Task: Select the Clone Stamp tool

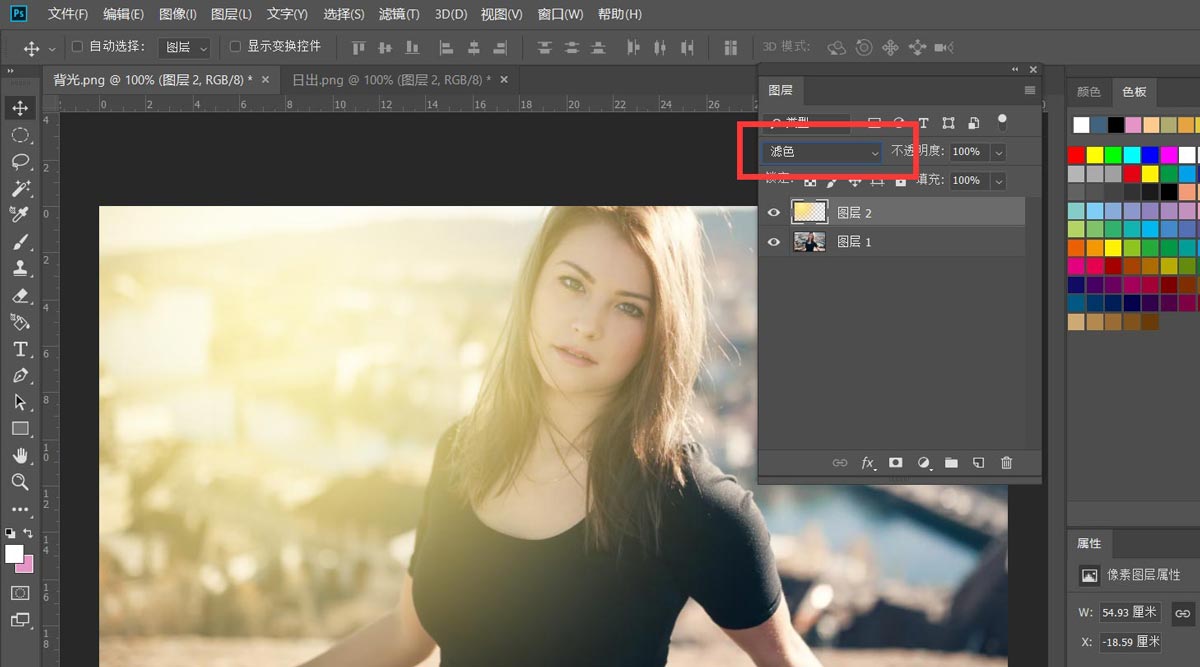Action: point(20,268)
